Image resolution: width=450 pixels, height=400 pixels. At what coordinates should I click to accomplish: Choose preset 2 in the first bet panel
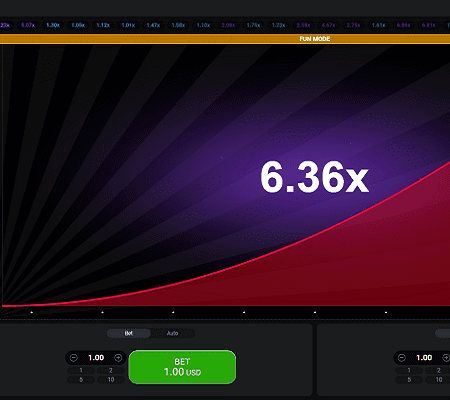point(111,370)
